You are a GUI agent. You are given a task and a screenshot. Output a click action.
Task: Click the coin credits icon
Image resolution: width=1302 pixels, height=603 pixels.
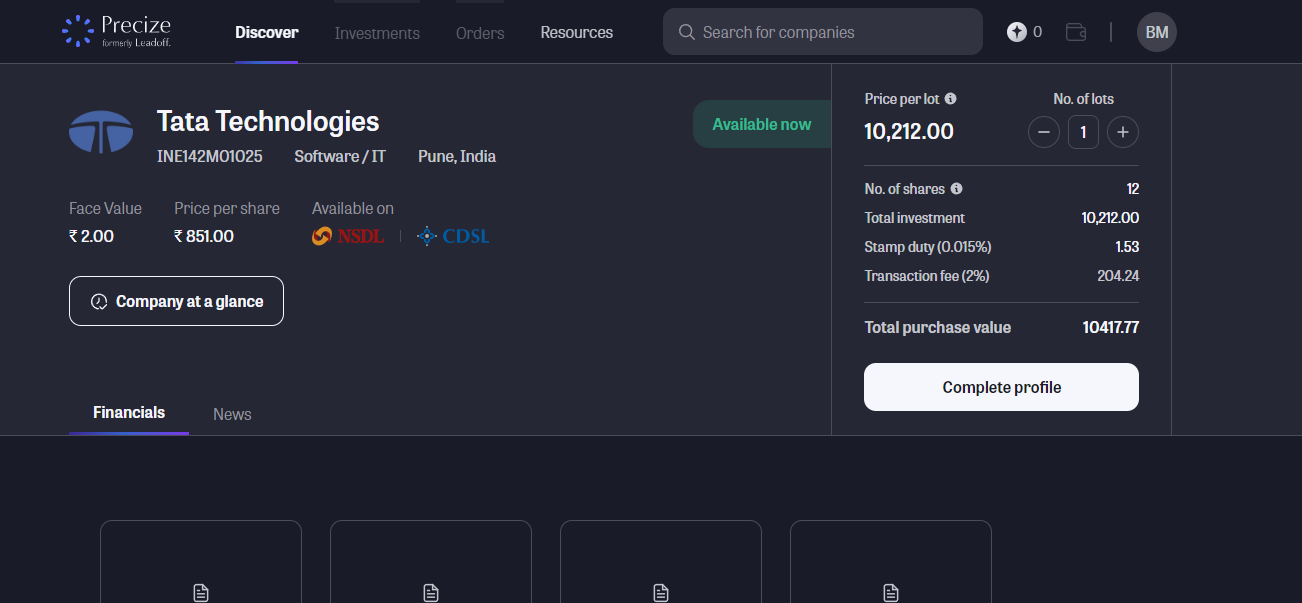1017,32
